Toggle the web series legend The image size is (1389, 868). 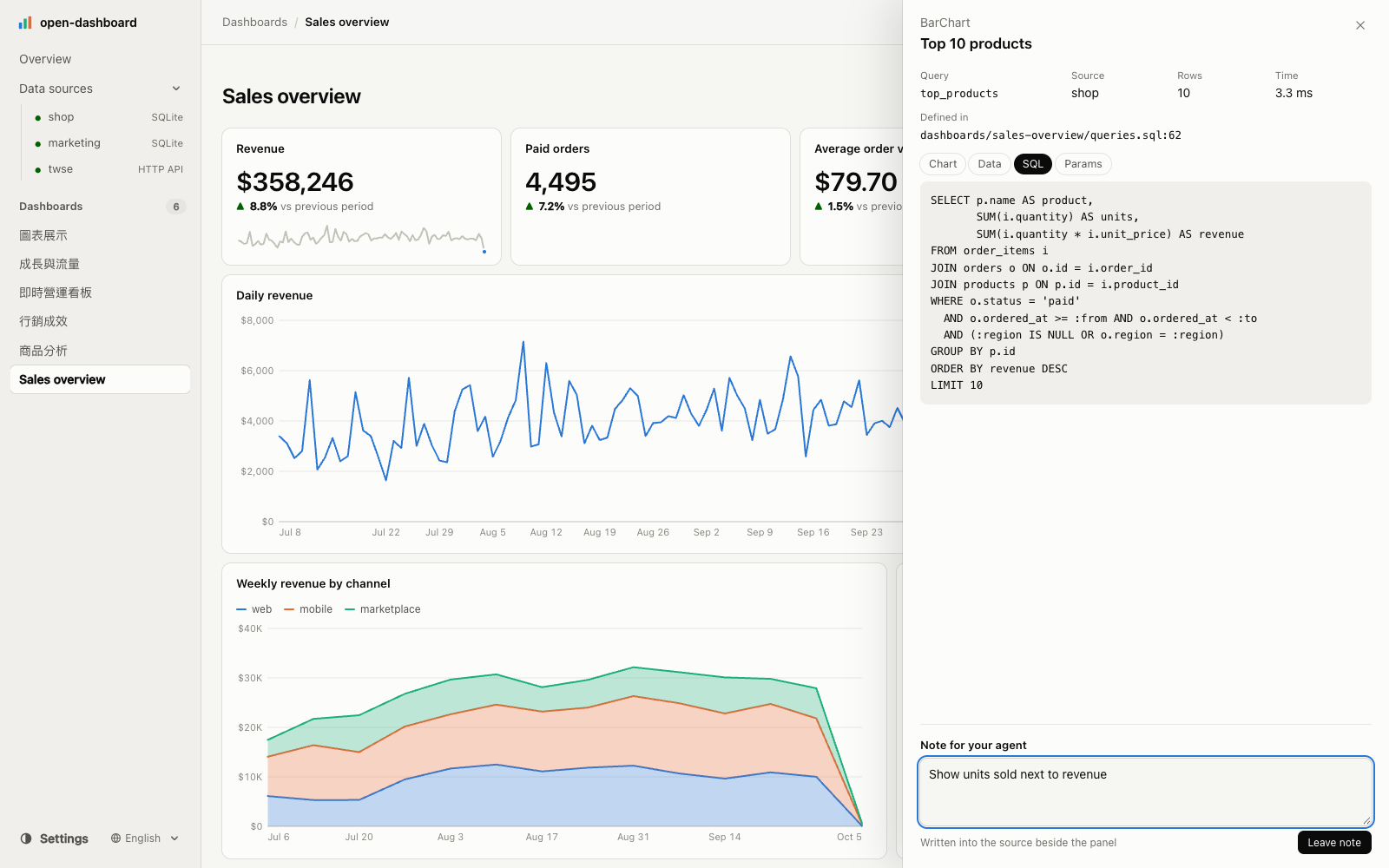pos(254,609)
